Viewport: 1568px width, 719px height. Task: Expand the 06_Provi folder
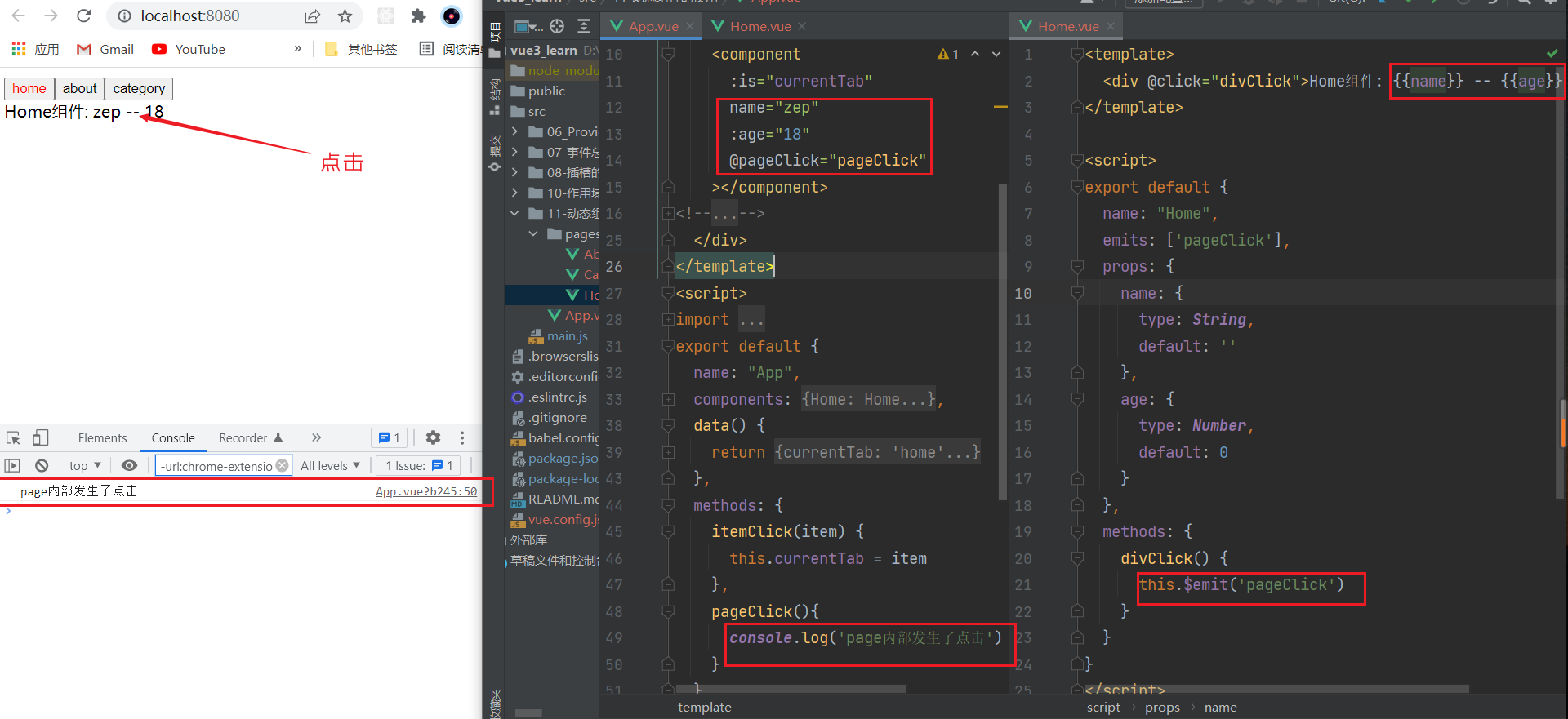(x=514, y=131)
